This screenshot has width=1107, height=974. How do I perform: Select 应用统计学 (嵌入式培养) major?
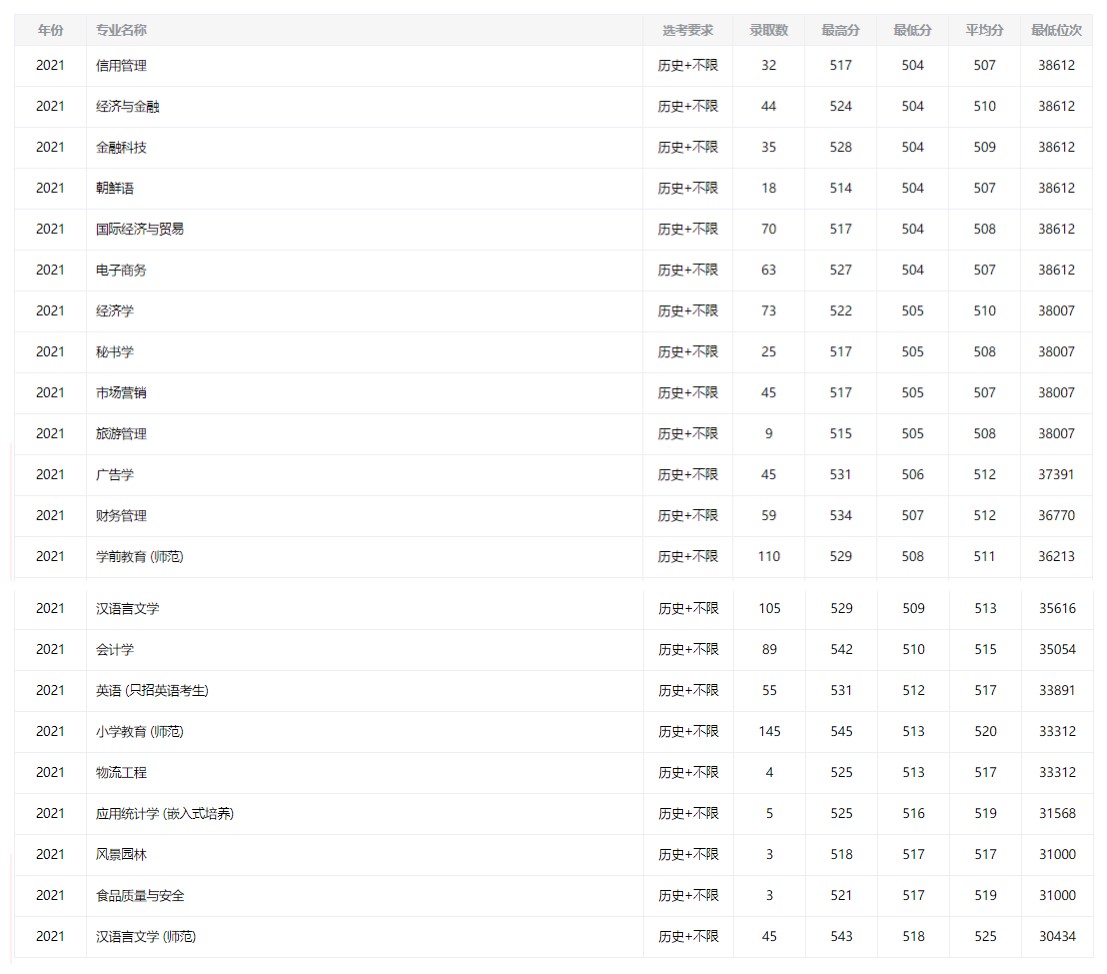[x=165, y=814]
